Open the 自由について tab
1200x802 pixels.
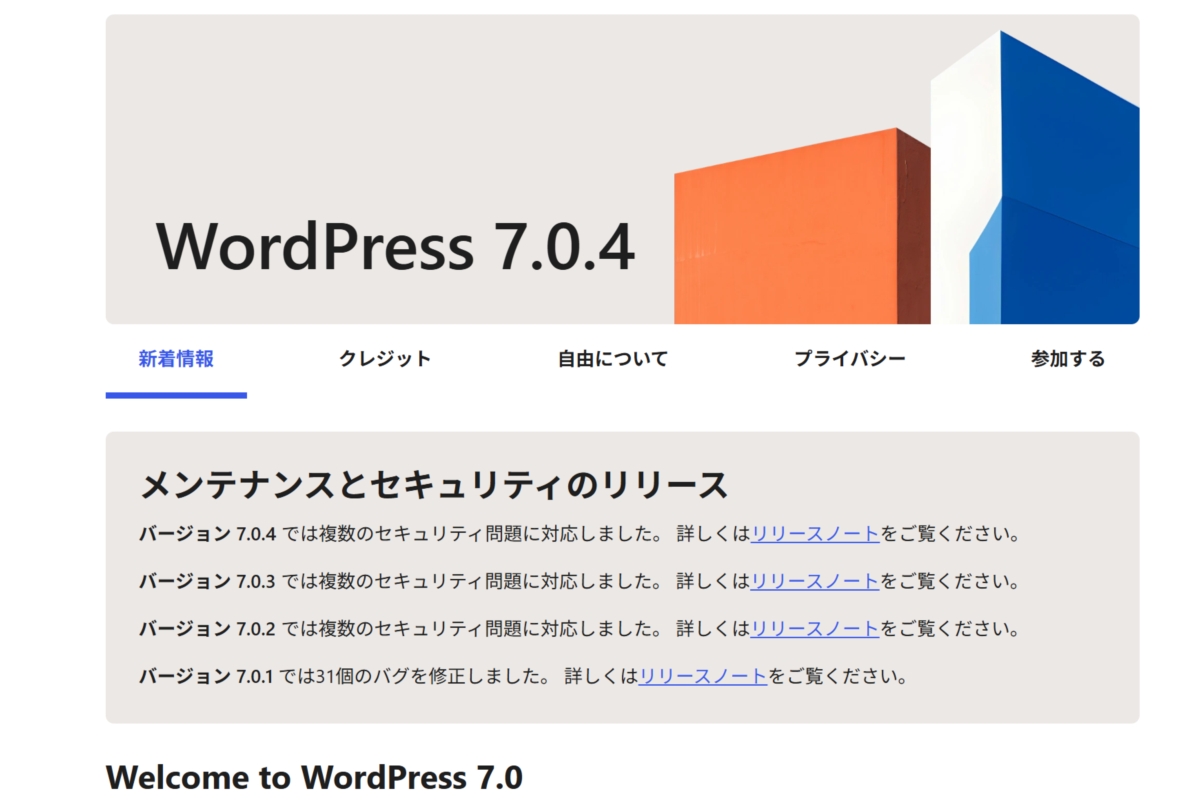click(x=613, y=359)
